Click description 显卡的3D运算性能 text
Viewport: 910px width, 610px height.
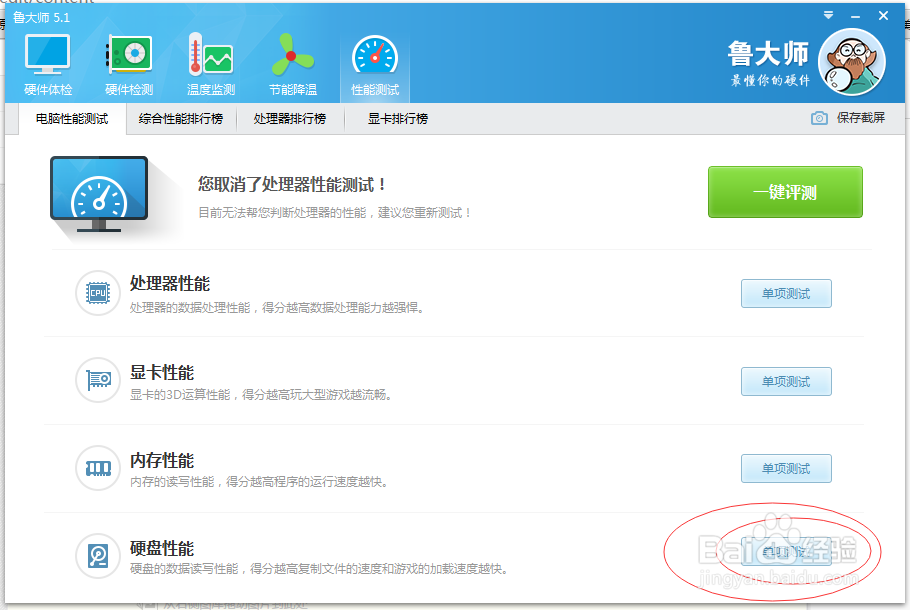coord(262,395)
